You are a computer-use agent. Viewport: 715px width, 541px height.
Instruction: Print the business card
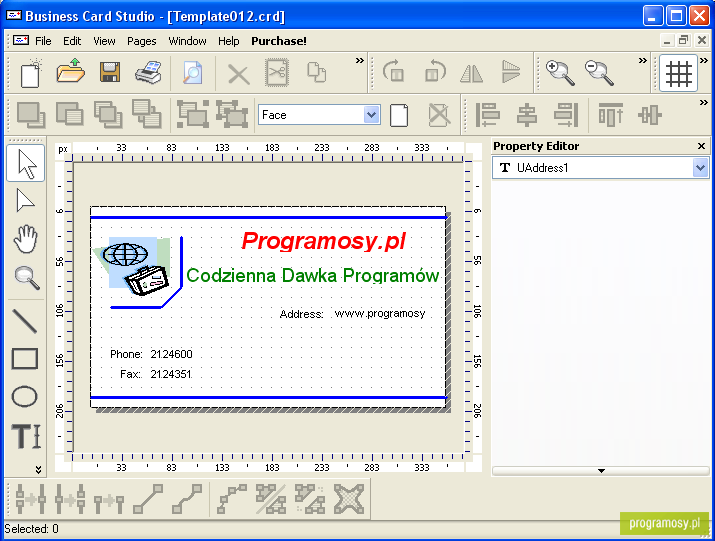click(x=149, y=72)
